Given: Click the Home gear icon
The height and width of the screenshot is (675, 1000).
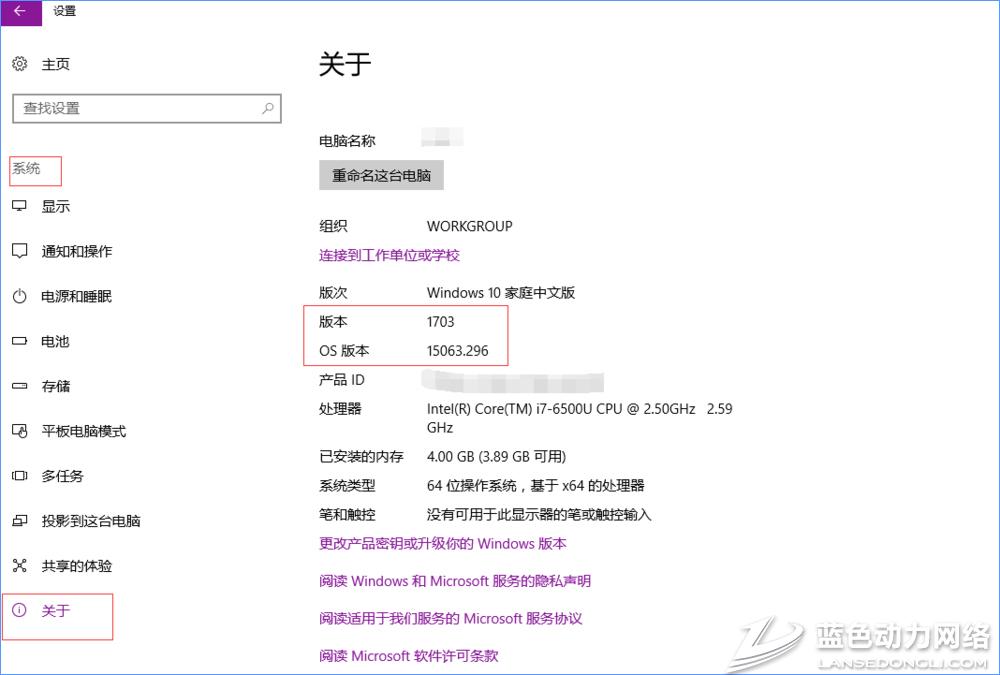Looking at the screenshot, I should click(19, 64).
